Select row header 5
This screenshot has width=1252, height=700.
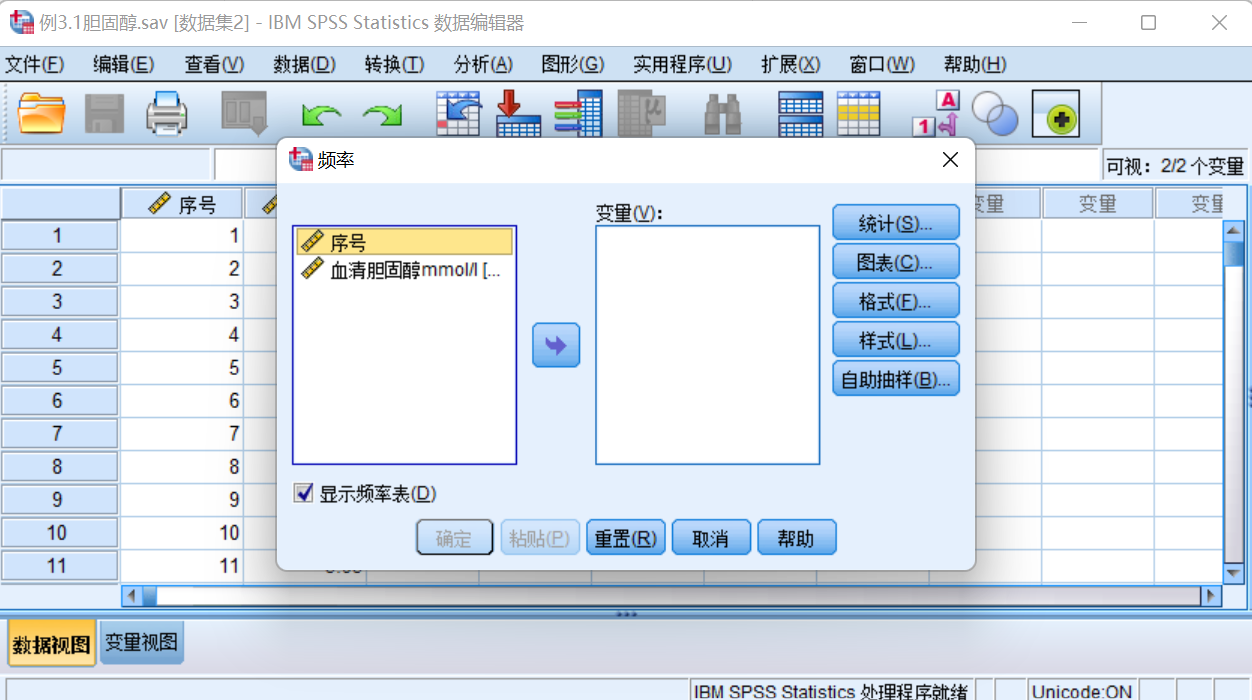pyautogui.click(x=59, y=368)
